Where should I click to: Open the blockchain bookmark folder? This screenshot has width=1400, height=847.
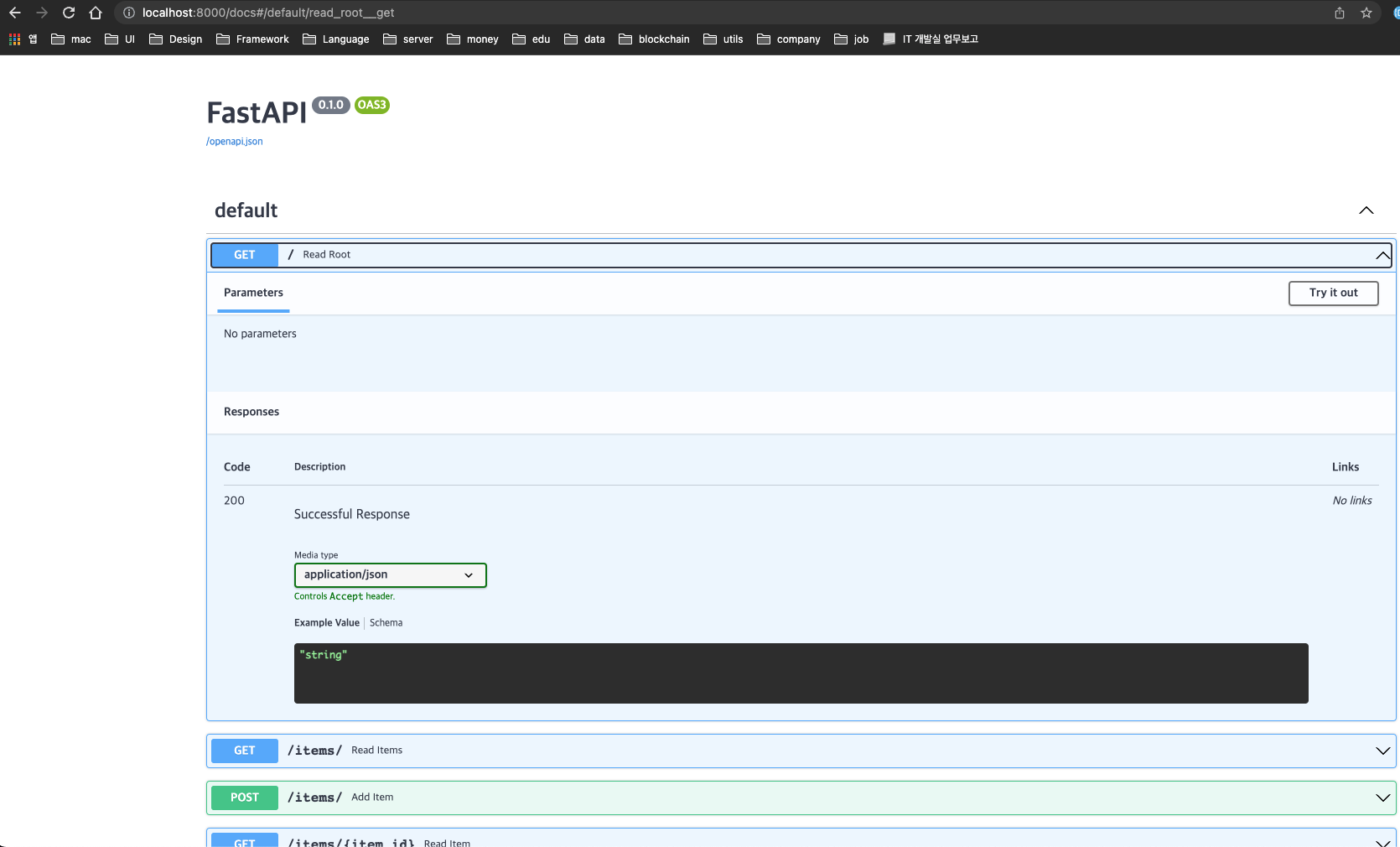tap(654, 39)
